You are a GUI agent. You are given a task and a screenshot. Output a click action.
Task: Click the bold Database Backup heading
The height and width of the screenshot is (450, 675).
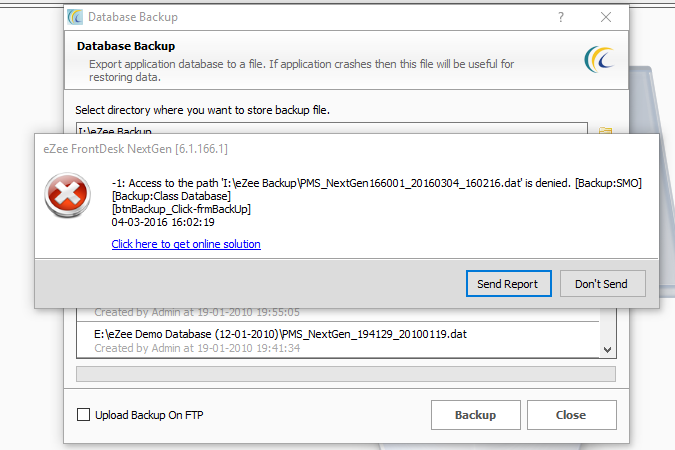point(126,46)
